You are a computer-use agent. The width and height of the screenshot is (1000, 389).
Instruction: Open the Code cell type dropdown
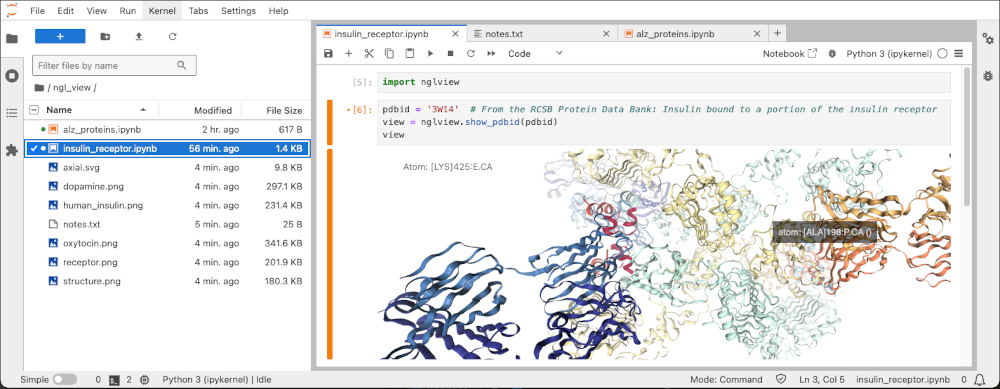click(535, 54)
